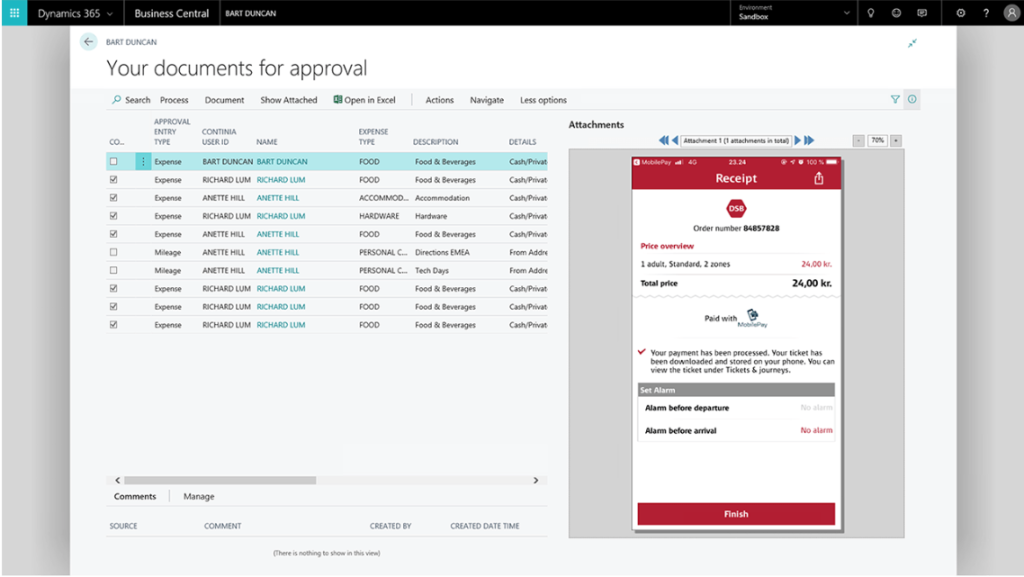Click the lightbulb ideas icon
The image size is (1024, 577).
tap(871, 13)
